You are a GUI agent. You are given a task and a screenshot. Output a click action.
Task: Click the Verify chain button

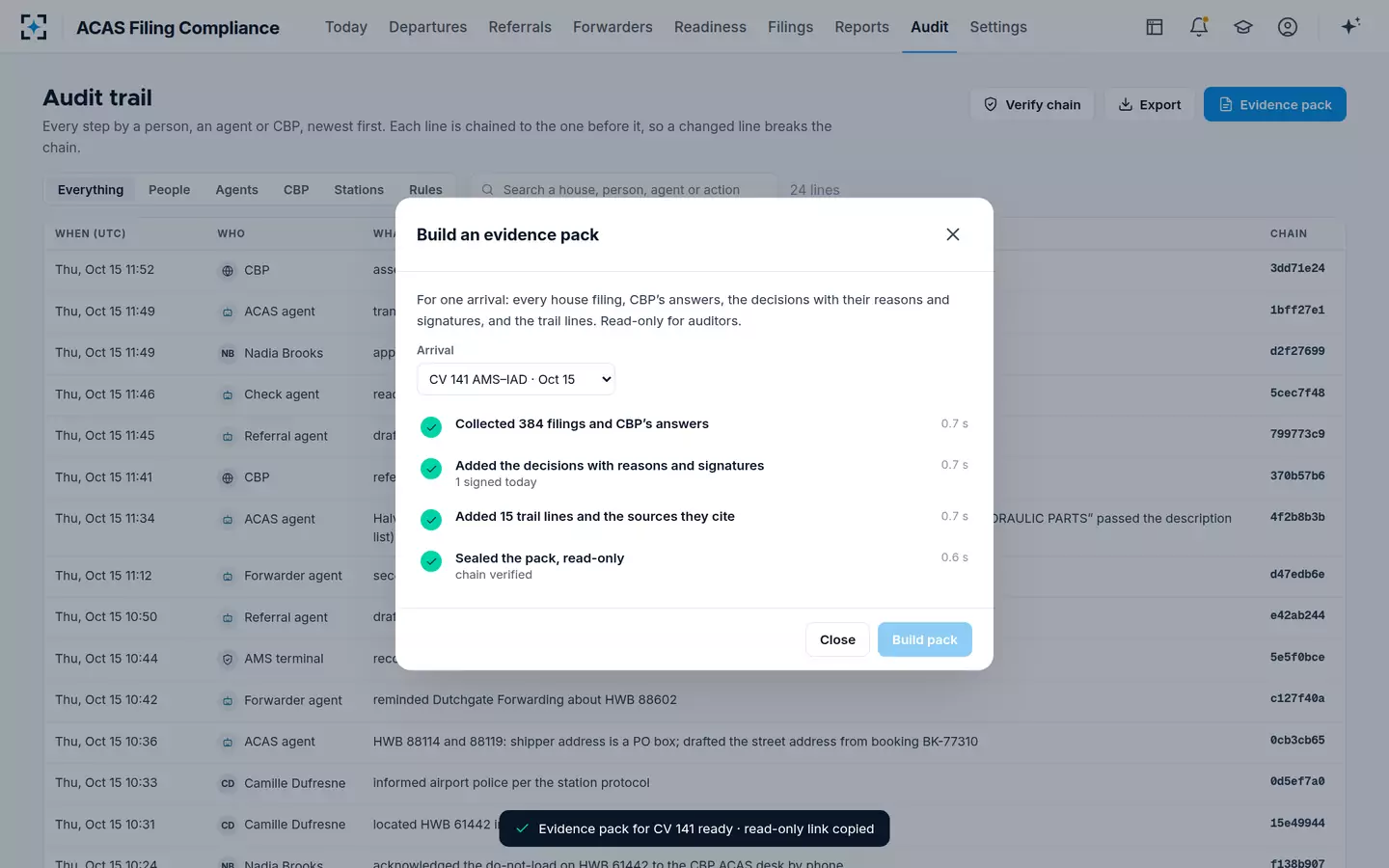coord(1031,104)
